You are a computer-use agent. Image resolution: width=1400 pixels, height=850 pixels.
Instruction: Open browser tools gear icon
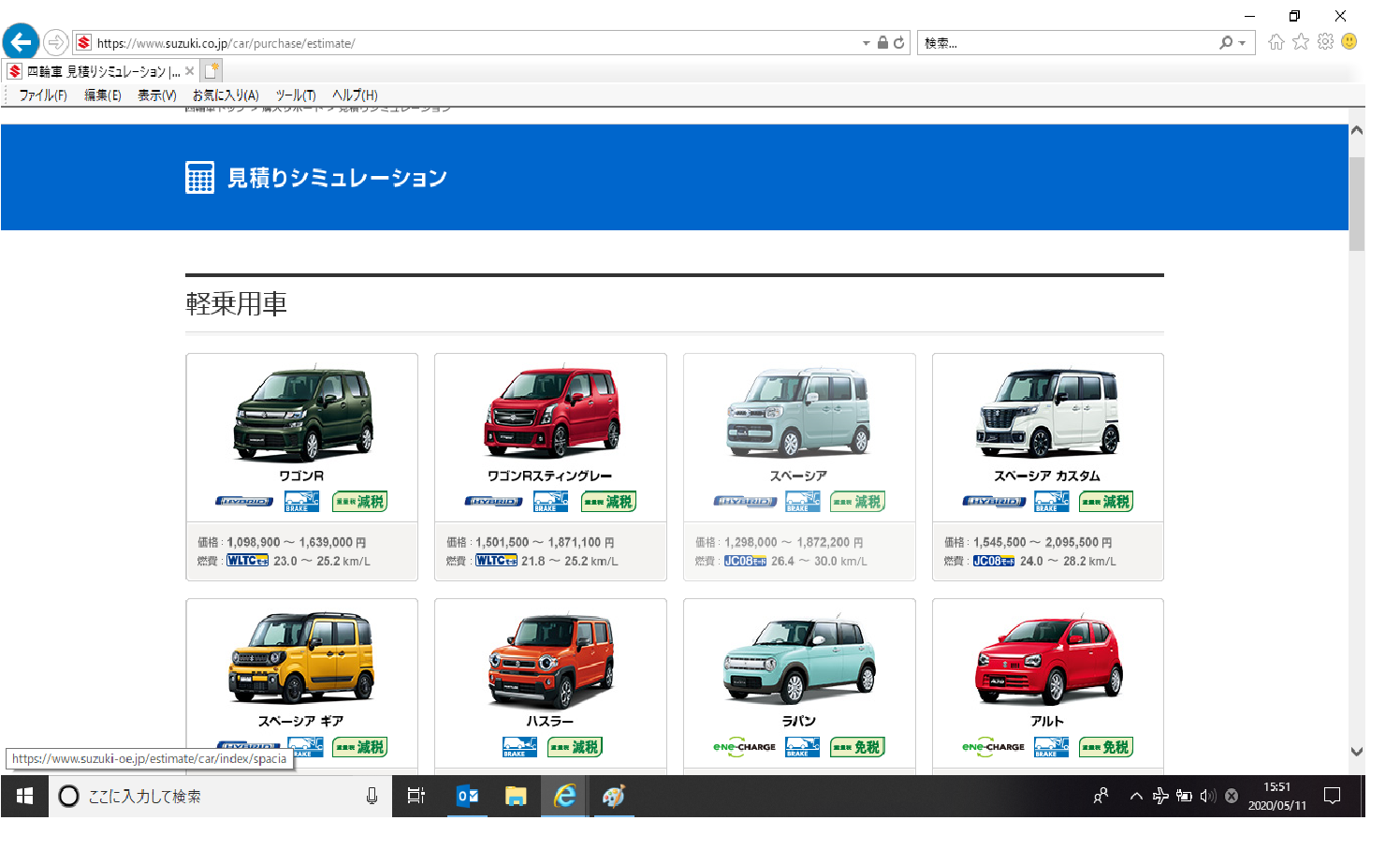(1325, 41)
